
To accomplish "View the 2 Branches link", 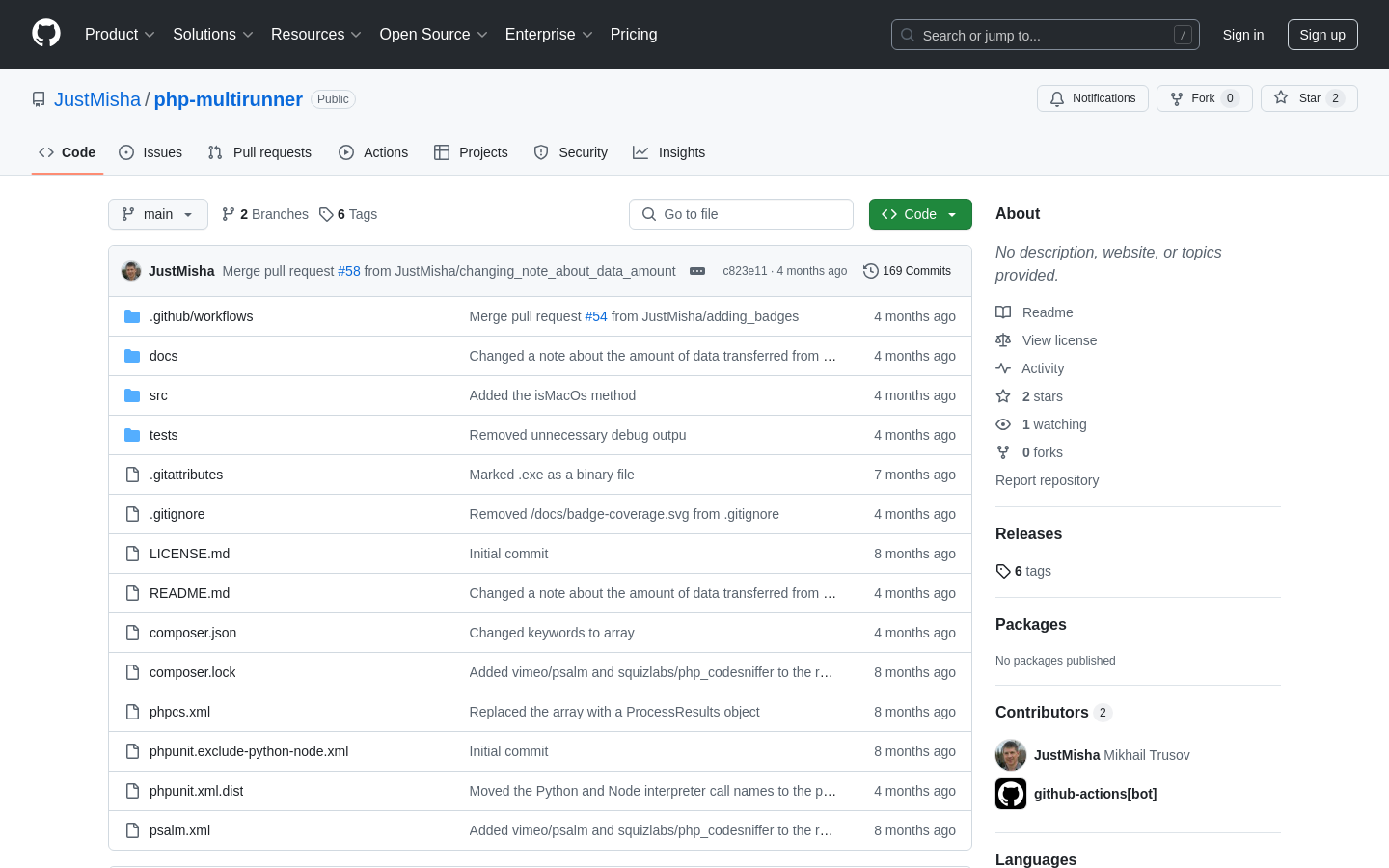I will tap(265, 214).
